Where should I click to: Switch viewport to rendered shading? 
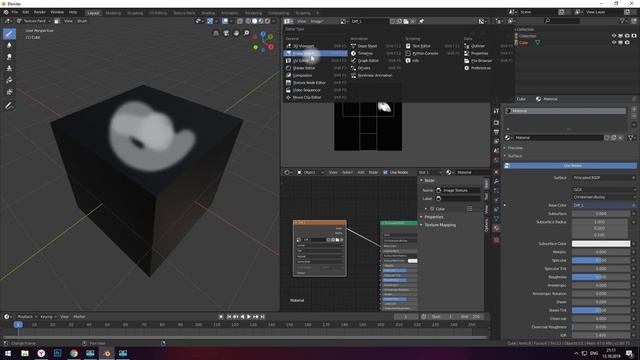[267, 21]
